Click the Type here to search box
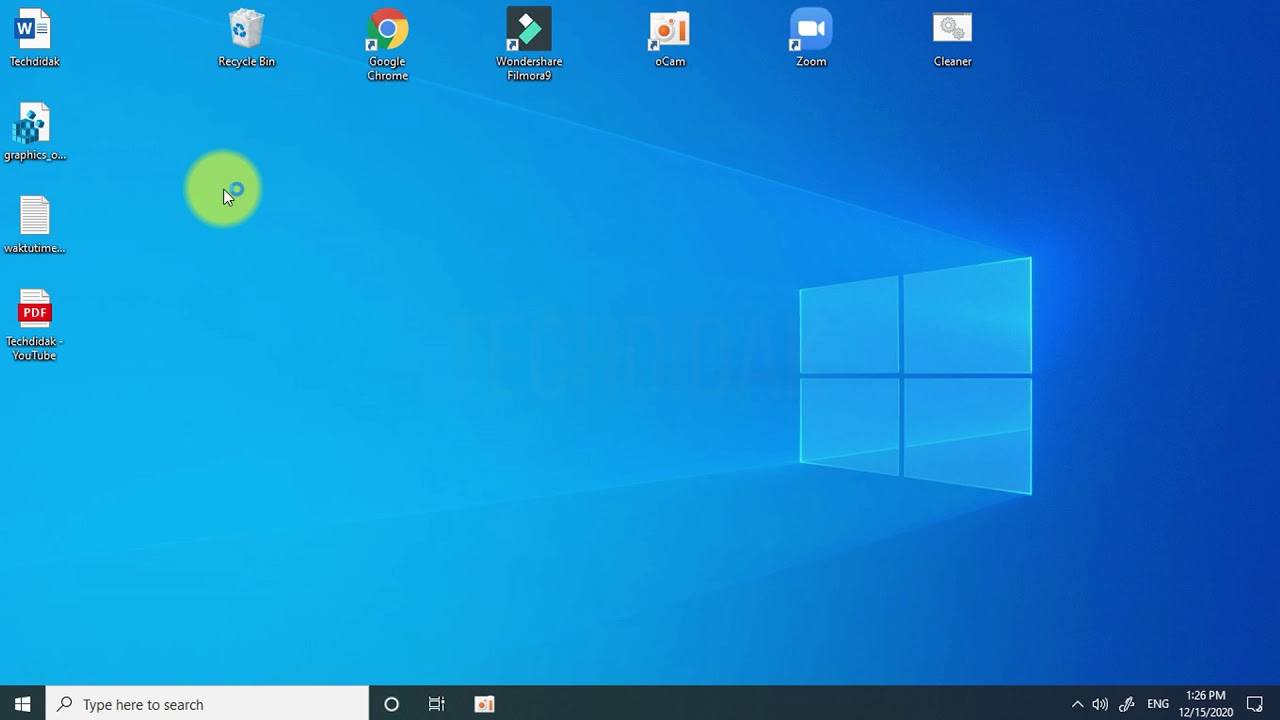Screen dimensions: 1280x720 (x=207, y=704)
